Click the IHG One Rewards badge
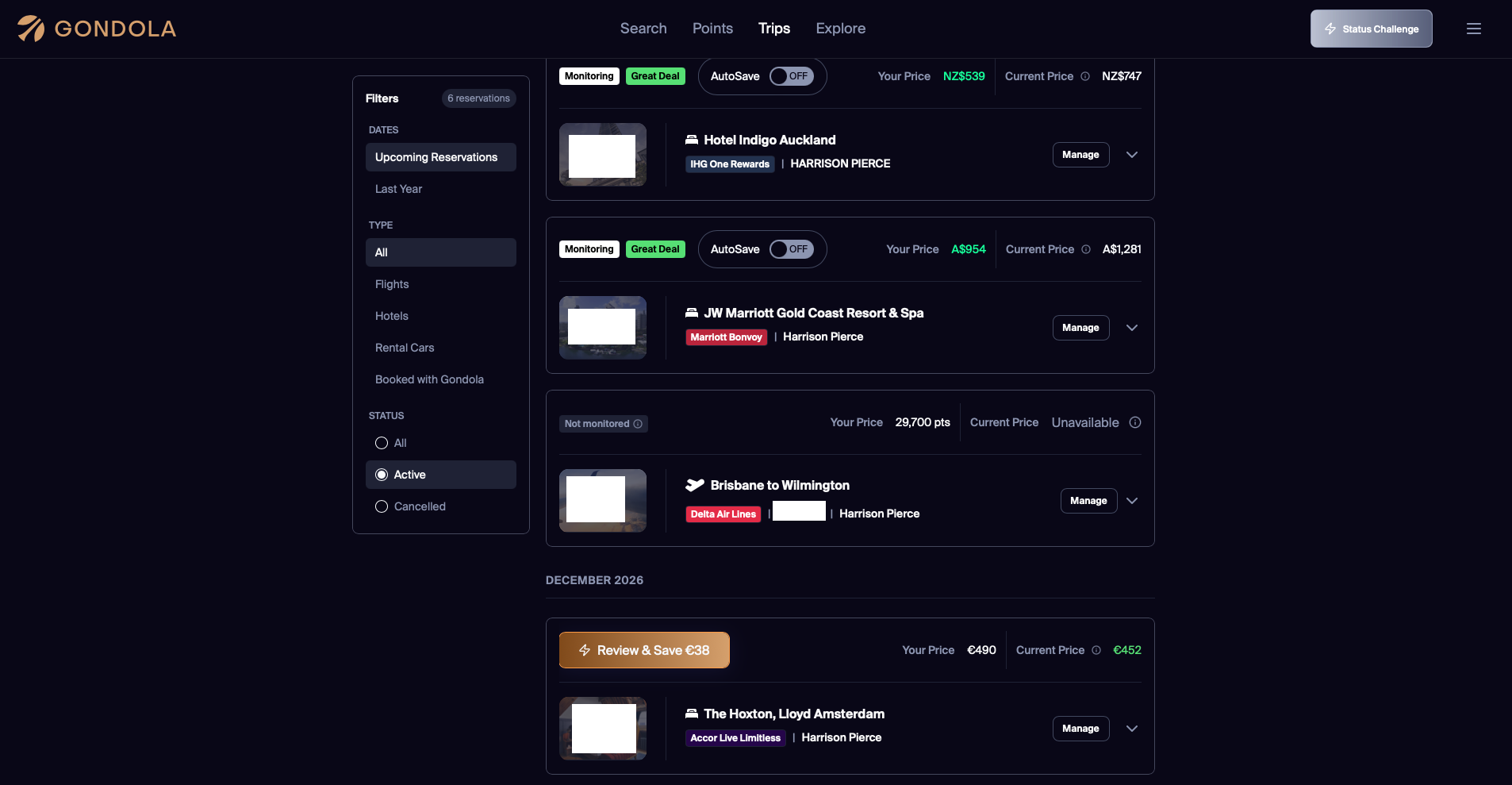The image size is (1512, 785). (x=730, y=164)
